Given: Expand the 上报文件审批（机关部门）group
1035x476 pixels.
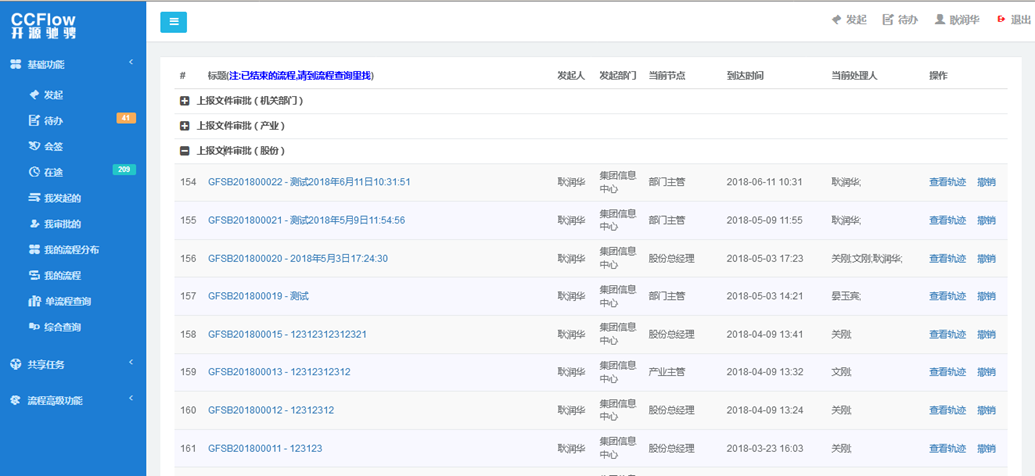Looking at the screenshot, I should click(184, 101).
